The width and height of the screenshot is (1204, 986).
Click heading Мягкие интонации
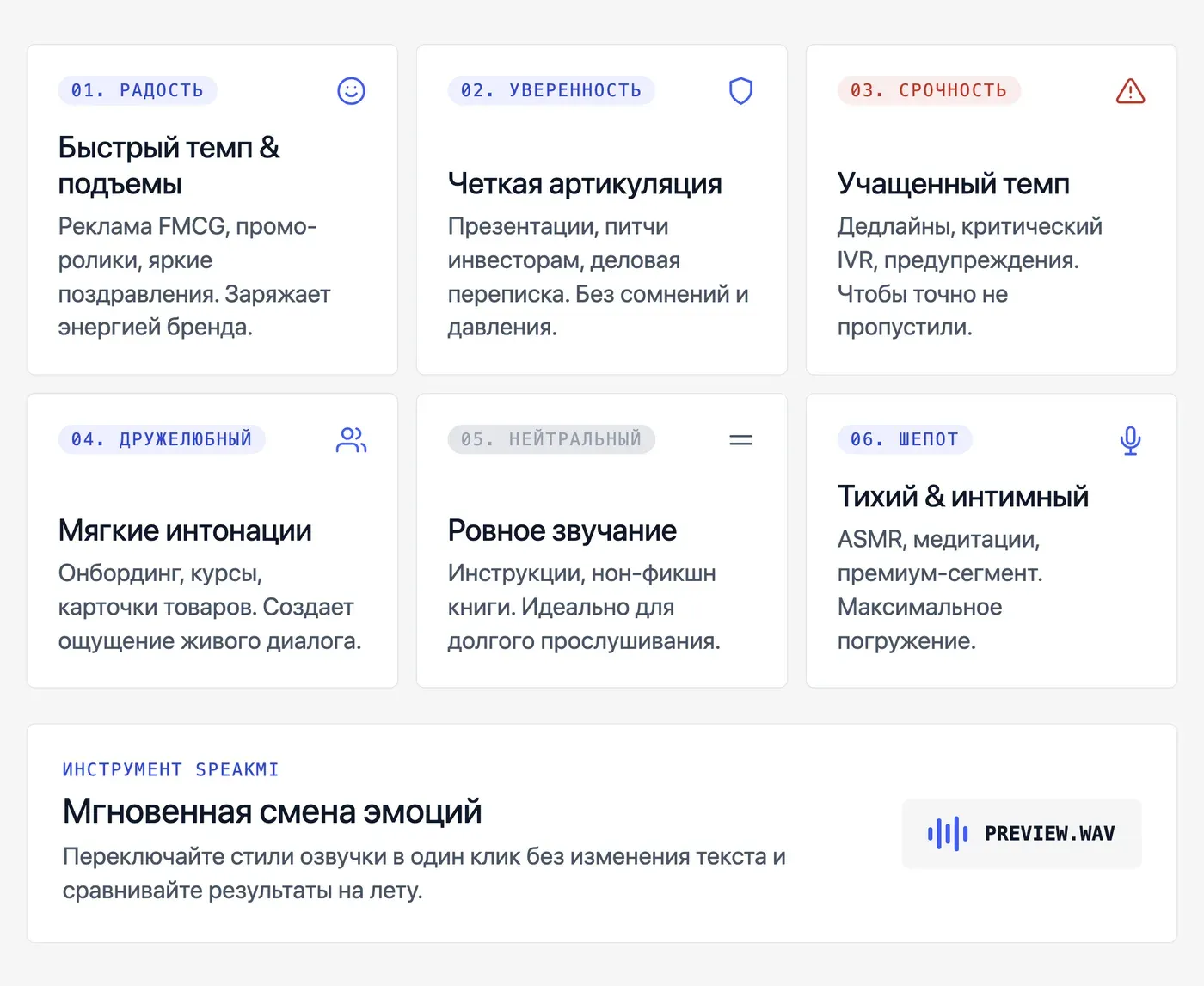(185, 531)
